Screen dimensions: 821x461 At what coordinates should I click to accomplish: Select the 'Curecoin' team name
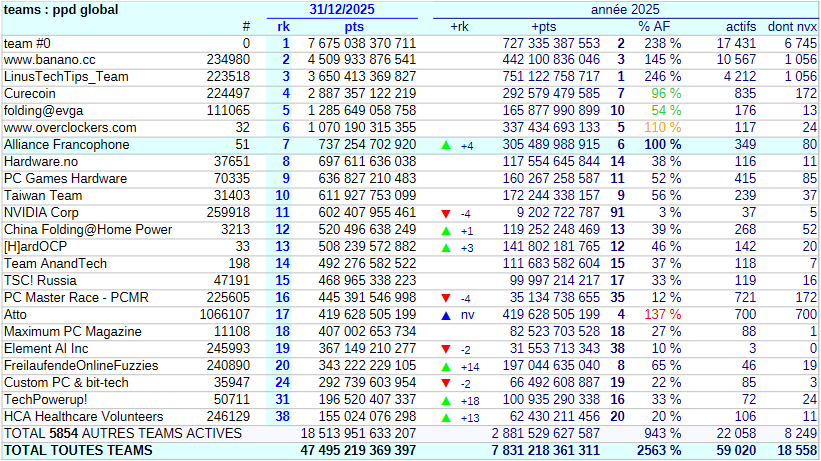coord(29,94)
